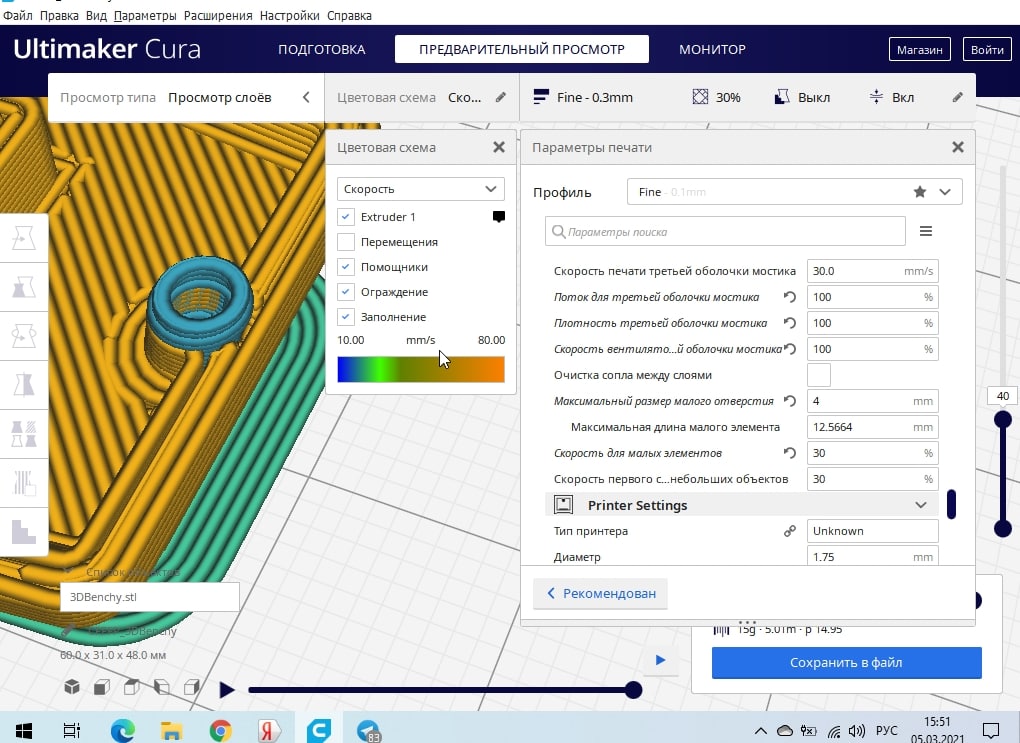The image size is (1020, 743).
Task: Reset maximum small hole size value
Action: (790, 401)
